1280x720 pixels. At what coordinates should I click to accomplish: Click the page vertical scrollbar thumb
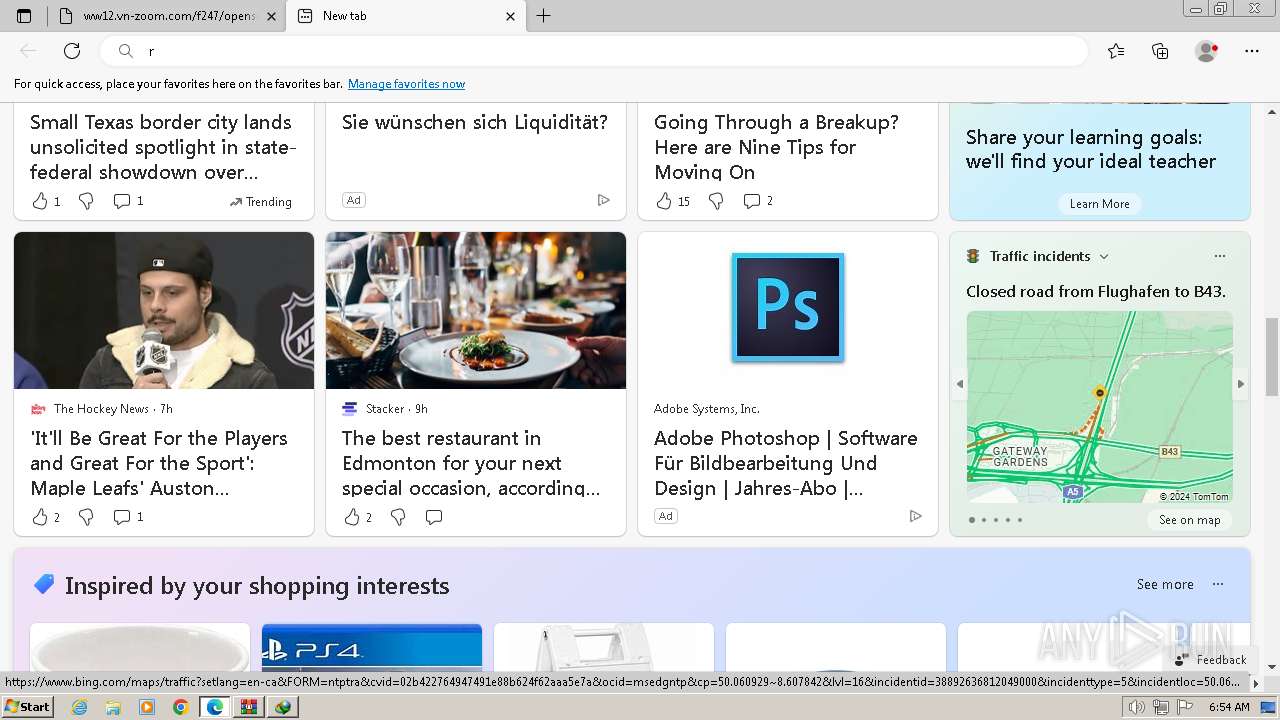pos(1272,357)
